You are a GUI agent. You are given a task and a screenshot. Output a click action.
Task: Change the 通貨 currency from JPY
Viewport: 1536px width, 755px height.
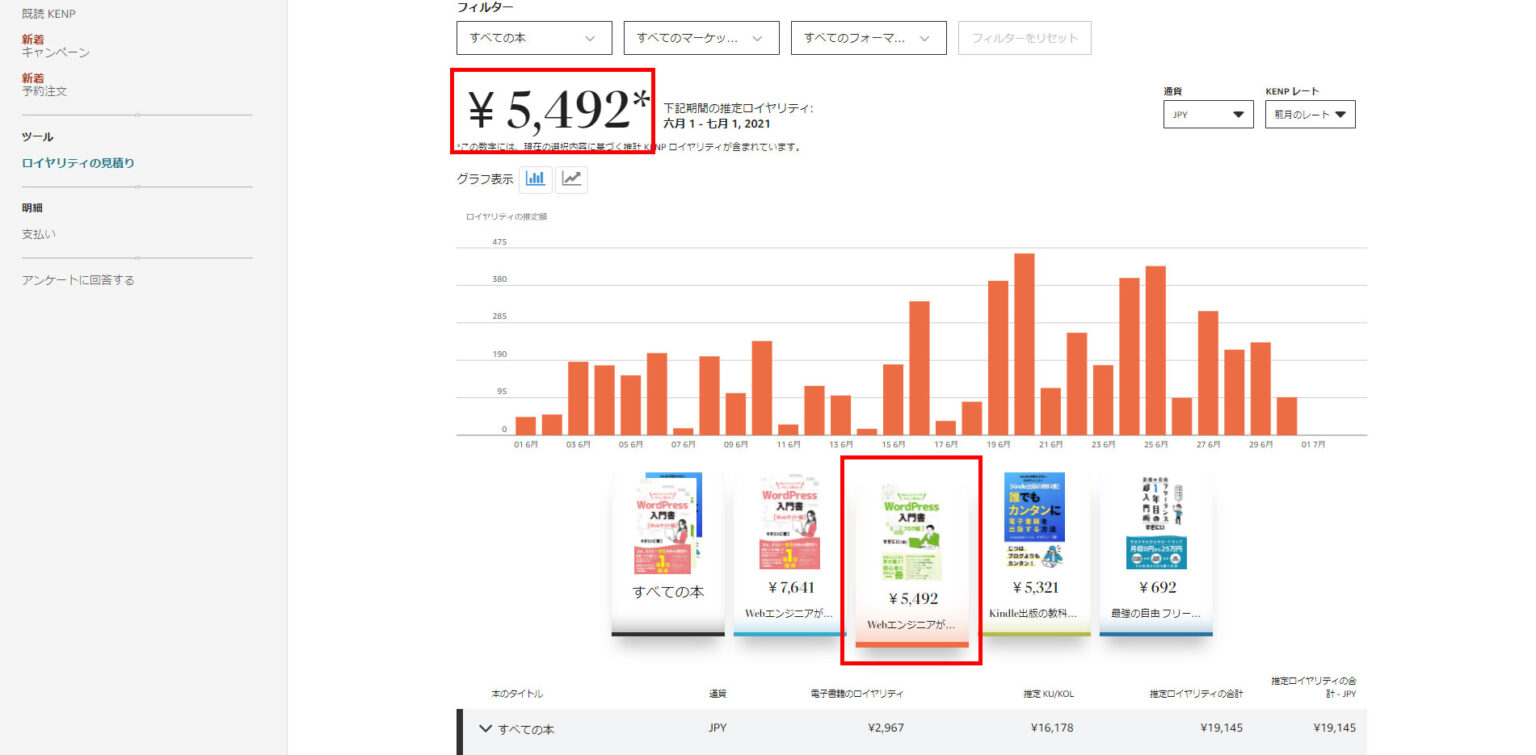point(1207,114)
